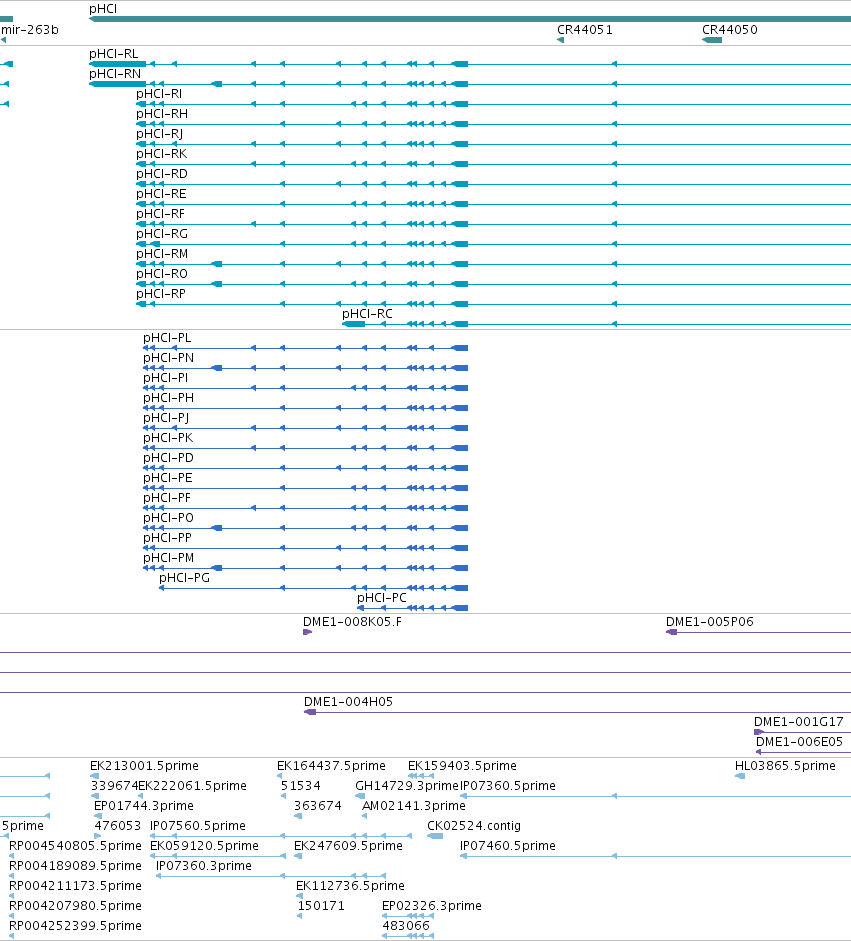Image resolution: width=851 pixels, height=941 pixels.
Task: Select transcript pHCl-RM label
Action: [162, 253]
